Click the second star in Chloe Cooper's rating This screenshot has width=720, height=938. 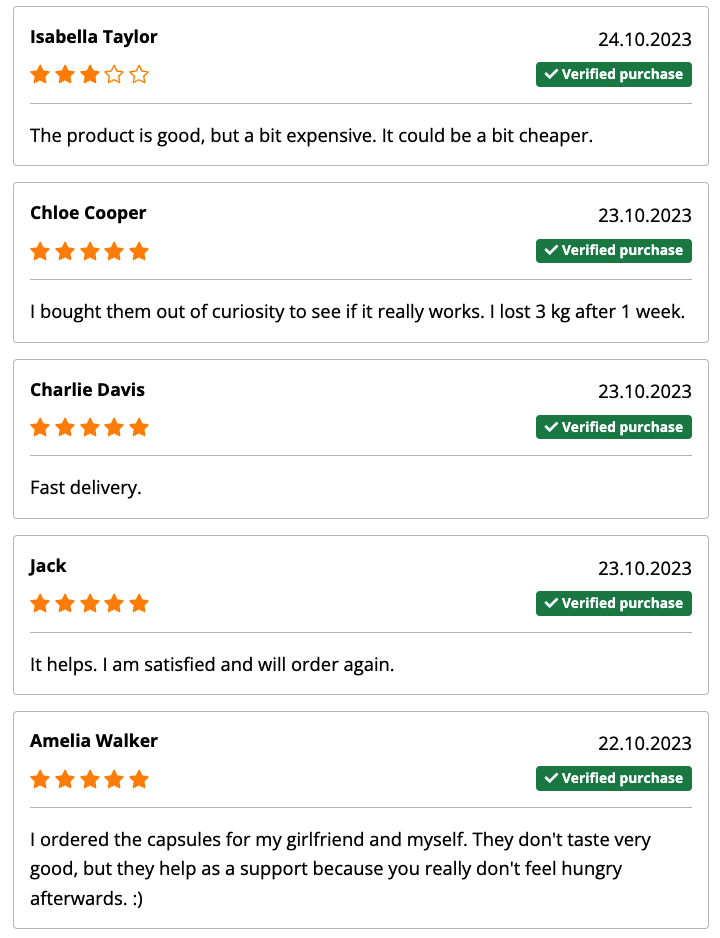coord(65,251)
